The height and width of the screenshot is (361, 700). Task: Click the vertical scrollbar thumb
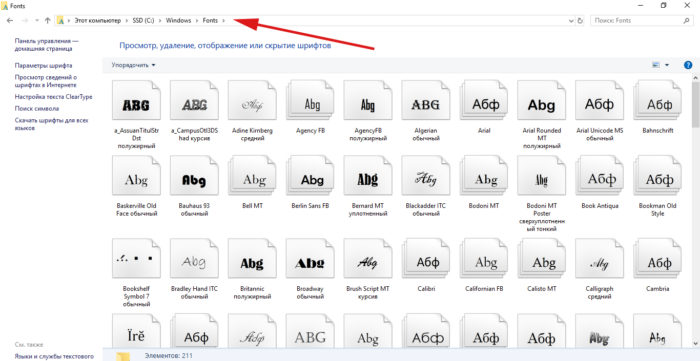pyautogui.click(x=696, y=104)
